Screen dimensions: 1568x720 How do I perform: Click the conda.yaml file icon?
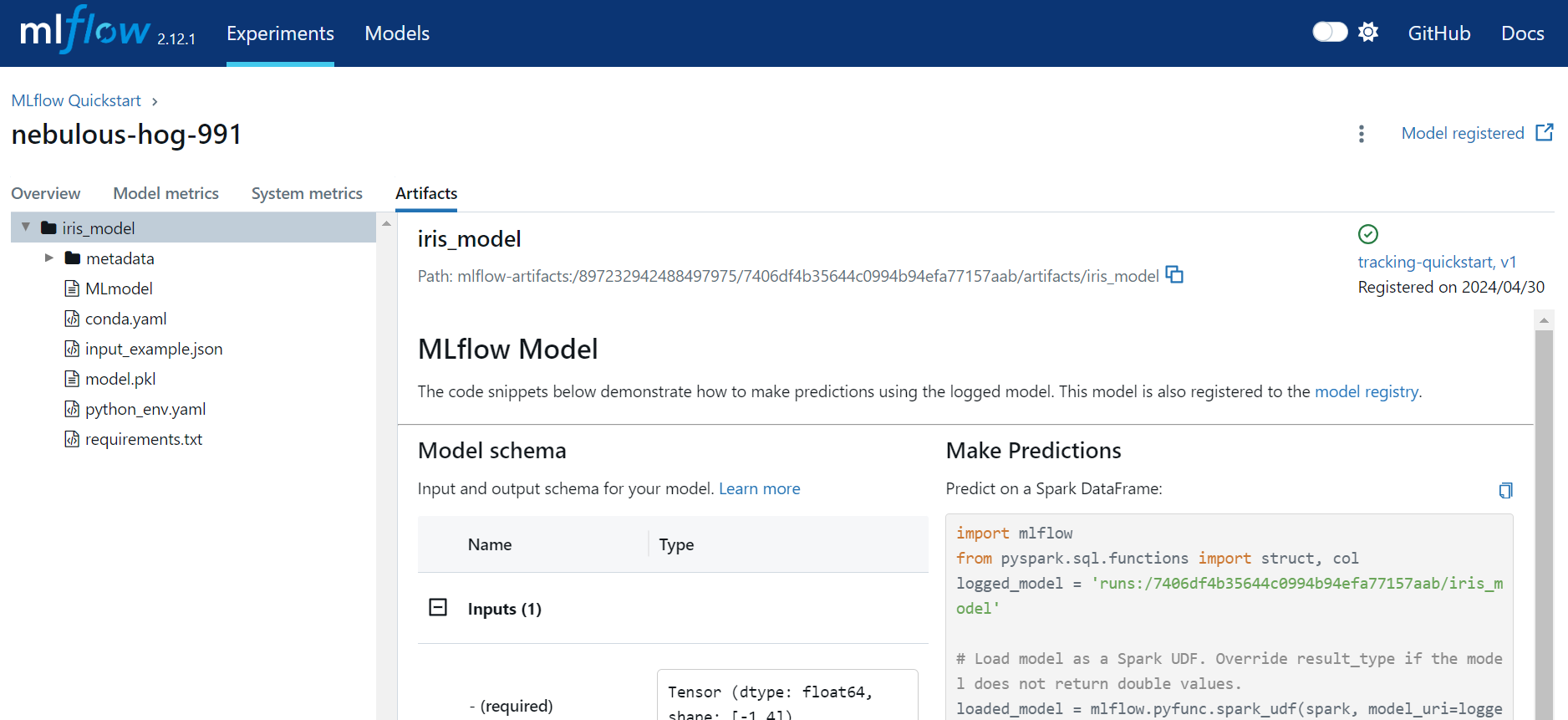tap(72, 319)
